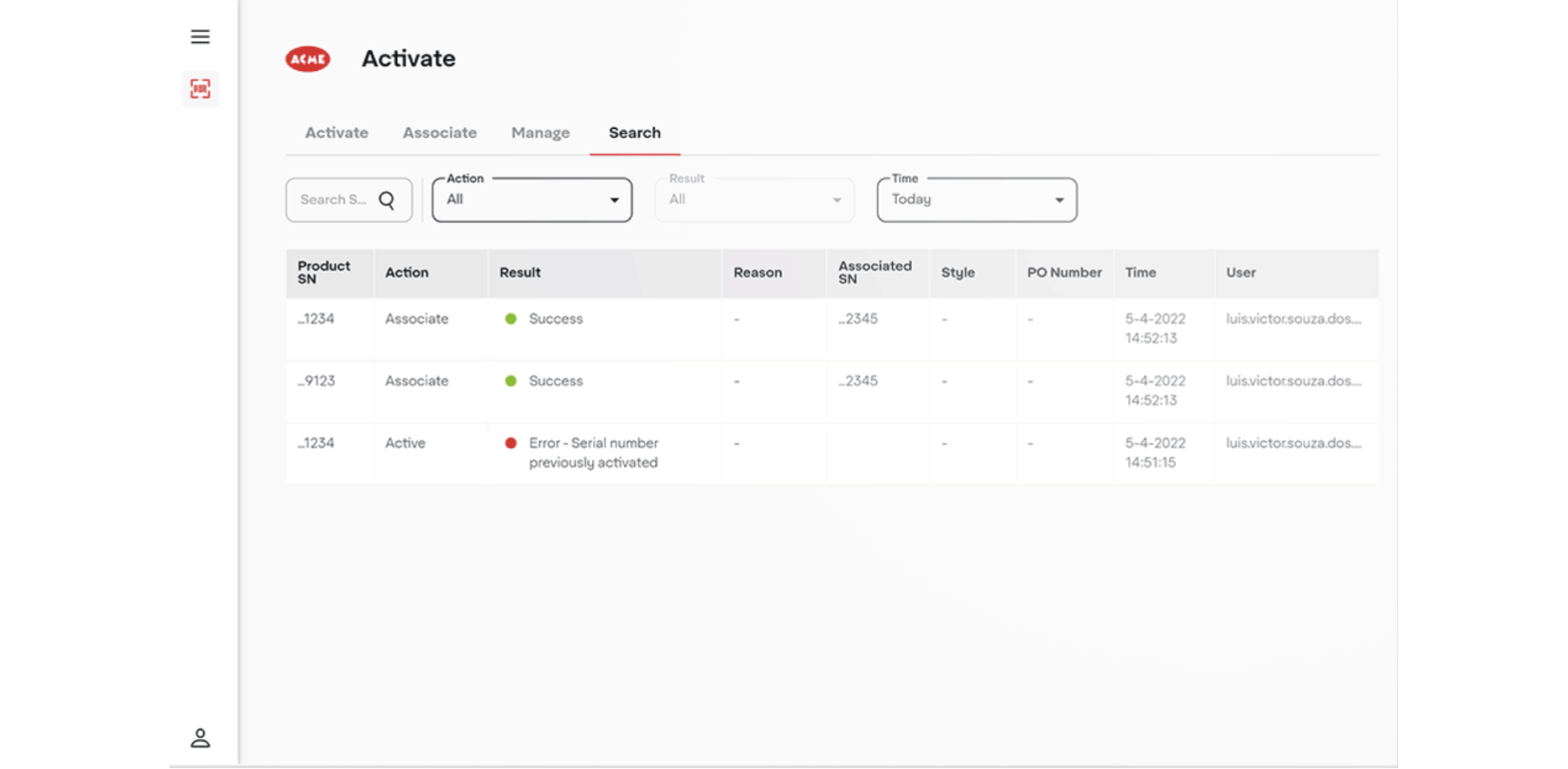Click the Time column header
Image resolution: width=1568 pixels, height=769 pixels.
click(x=1141, y=273)
